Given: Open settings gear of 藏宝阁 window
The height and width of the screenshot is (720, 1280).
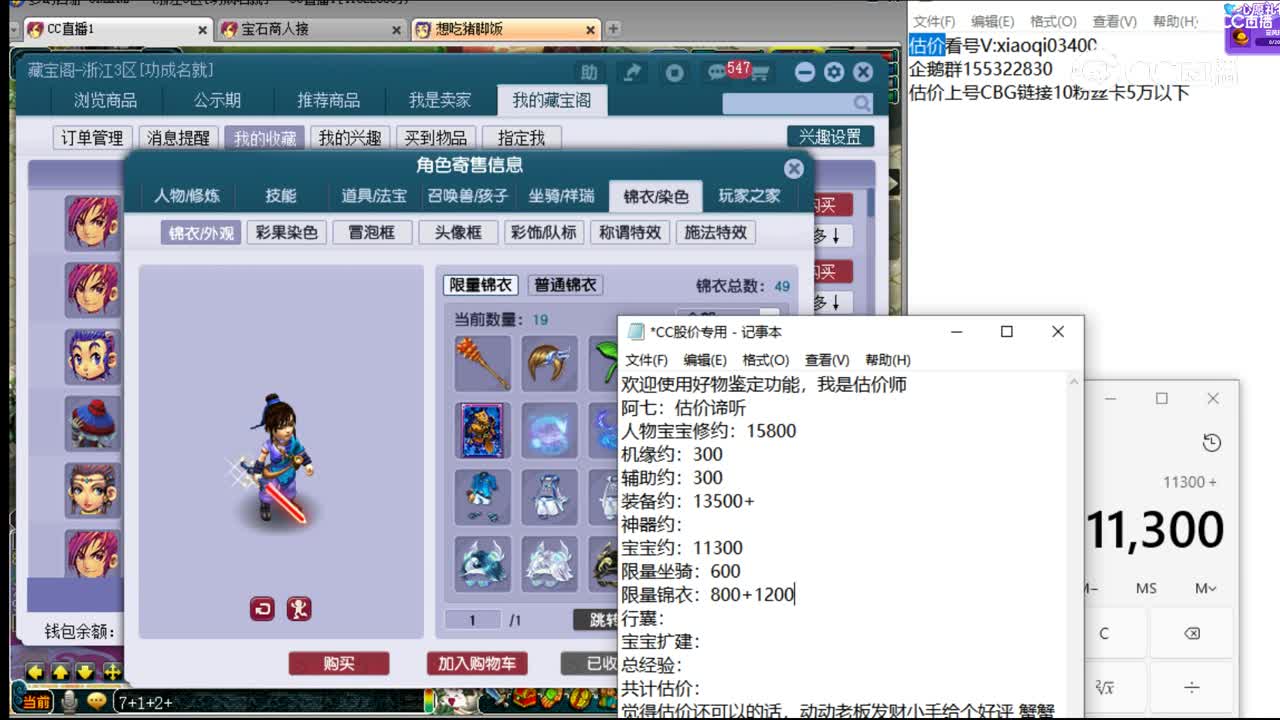Looking at the screenshot, I should point(834,72).
